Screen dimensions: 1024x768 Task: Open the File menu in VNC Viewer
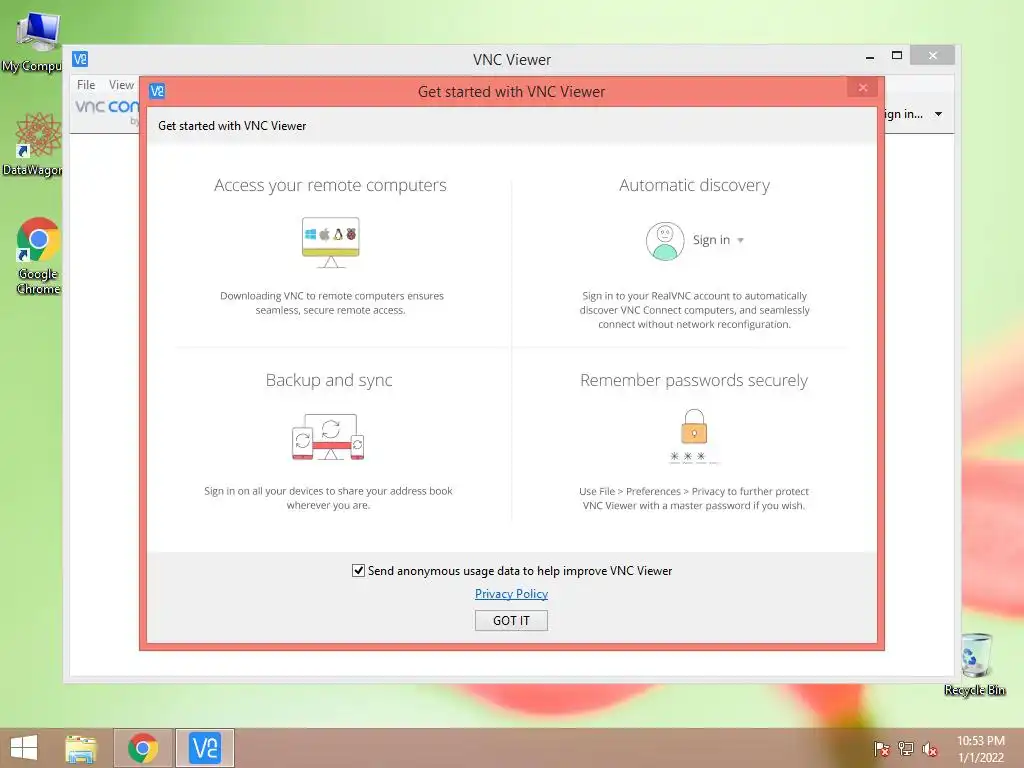point(86,85)
